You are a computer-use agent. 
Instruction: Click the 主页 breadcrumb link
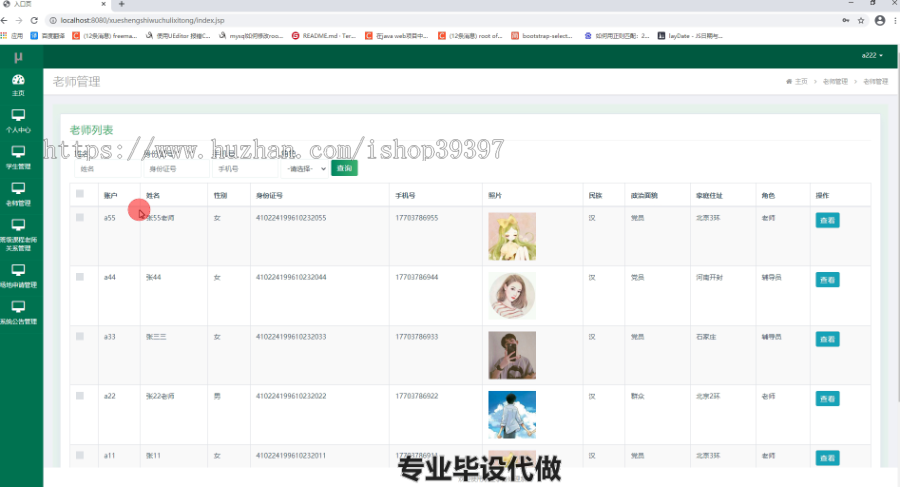(x=801, y=82)
